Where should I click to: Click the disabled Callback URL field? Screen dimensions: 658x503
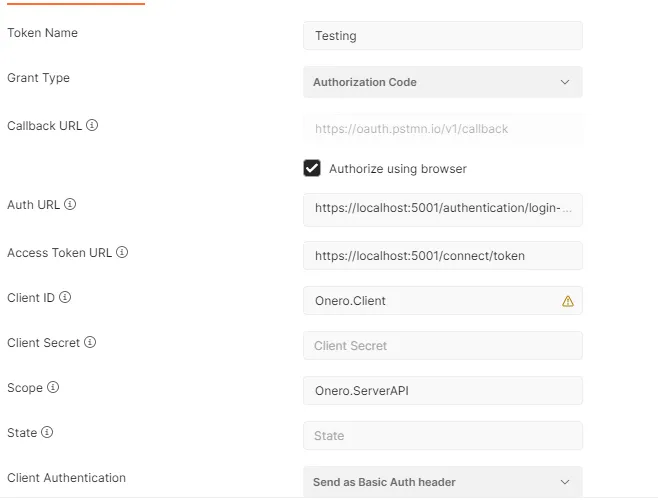[x=442, y=129]
